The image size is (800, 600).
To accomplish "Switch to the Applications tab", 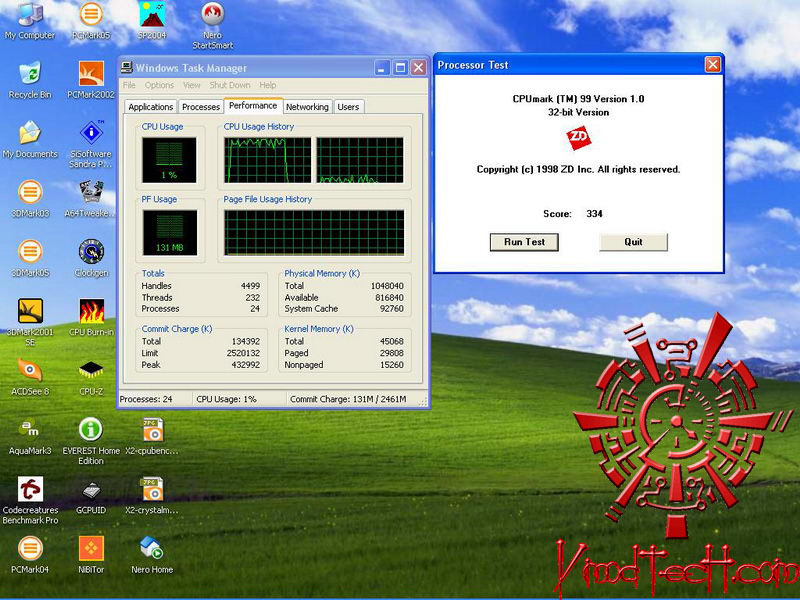I will coord(151,107).
